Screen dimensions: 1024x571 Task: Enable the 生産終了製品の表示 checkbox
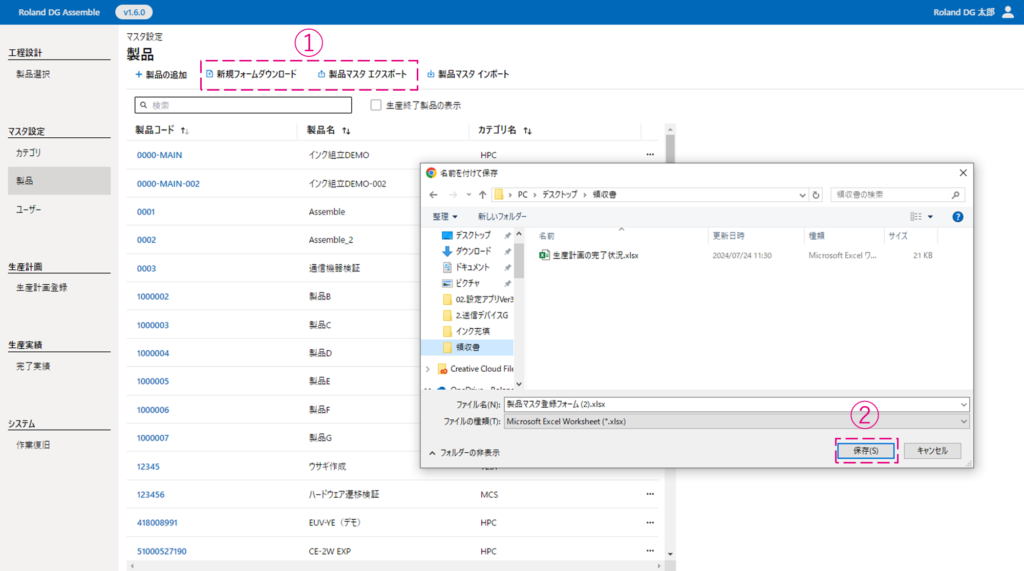click(376, 105)
